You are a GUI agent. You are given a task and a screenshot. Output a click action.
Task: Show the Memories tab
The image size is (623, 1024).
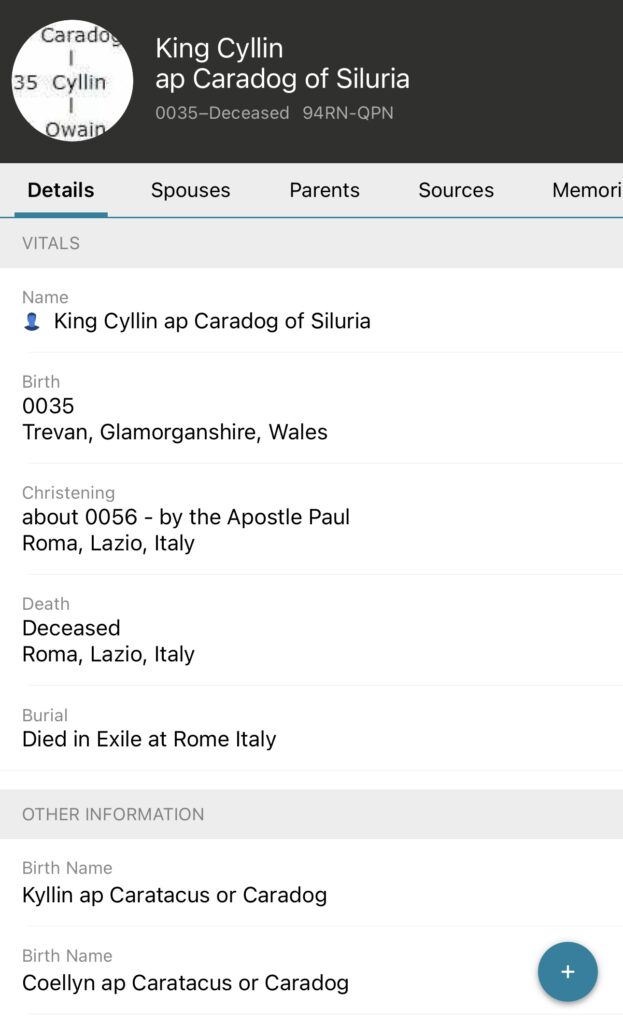click(x=587, y=190)
